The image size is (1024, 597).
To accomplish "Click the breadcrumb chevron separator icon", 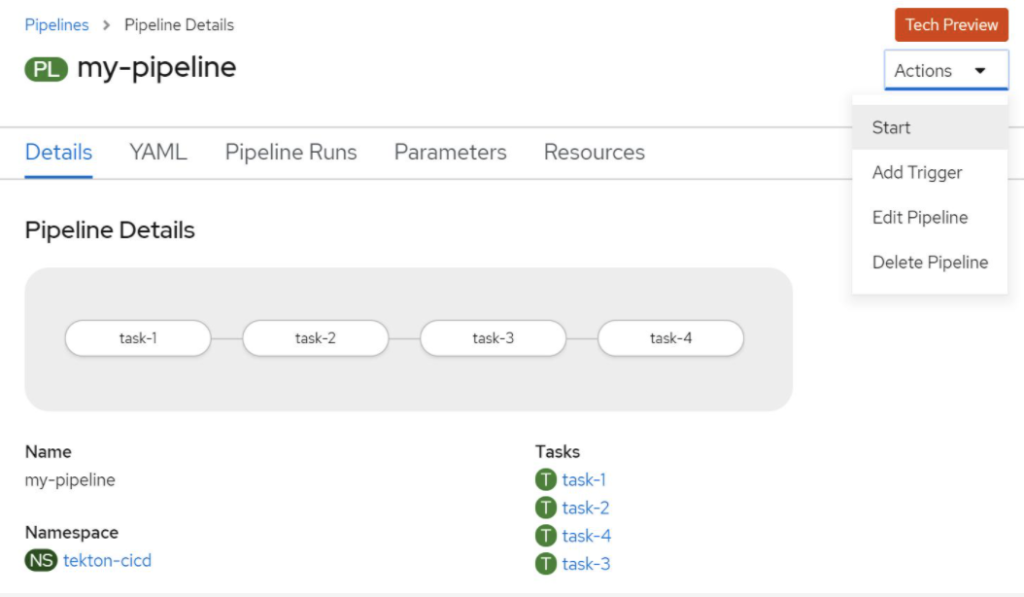I will point(106,25).
